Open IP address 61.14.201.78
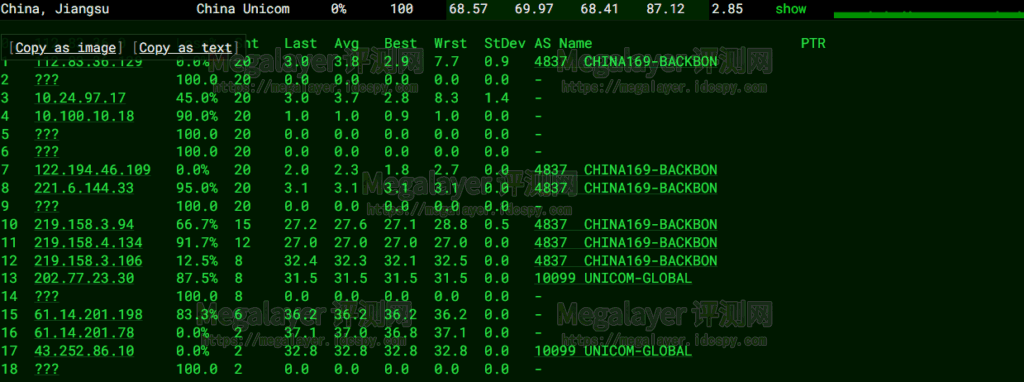 tap(84, 333)
